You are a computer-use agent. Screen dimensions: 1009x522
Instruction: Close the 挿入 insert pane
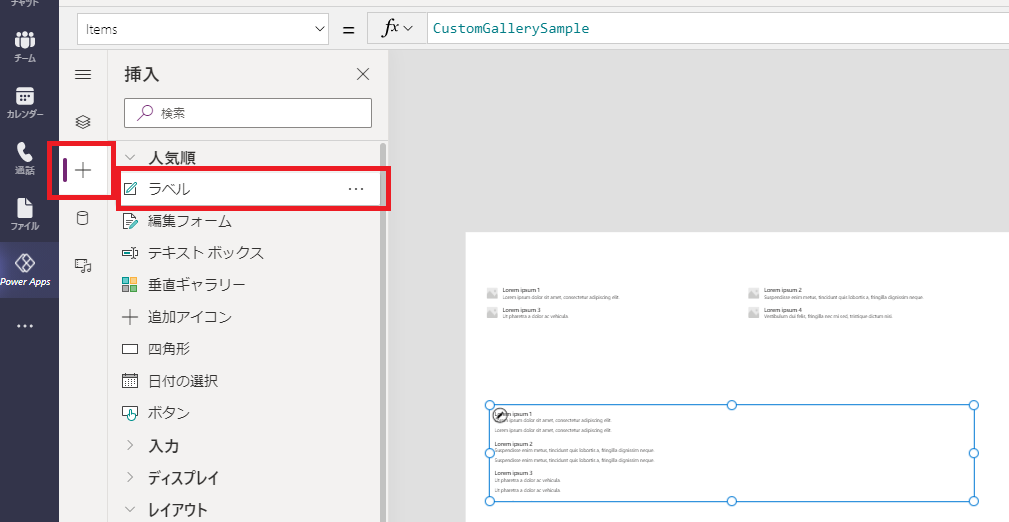363,75
